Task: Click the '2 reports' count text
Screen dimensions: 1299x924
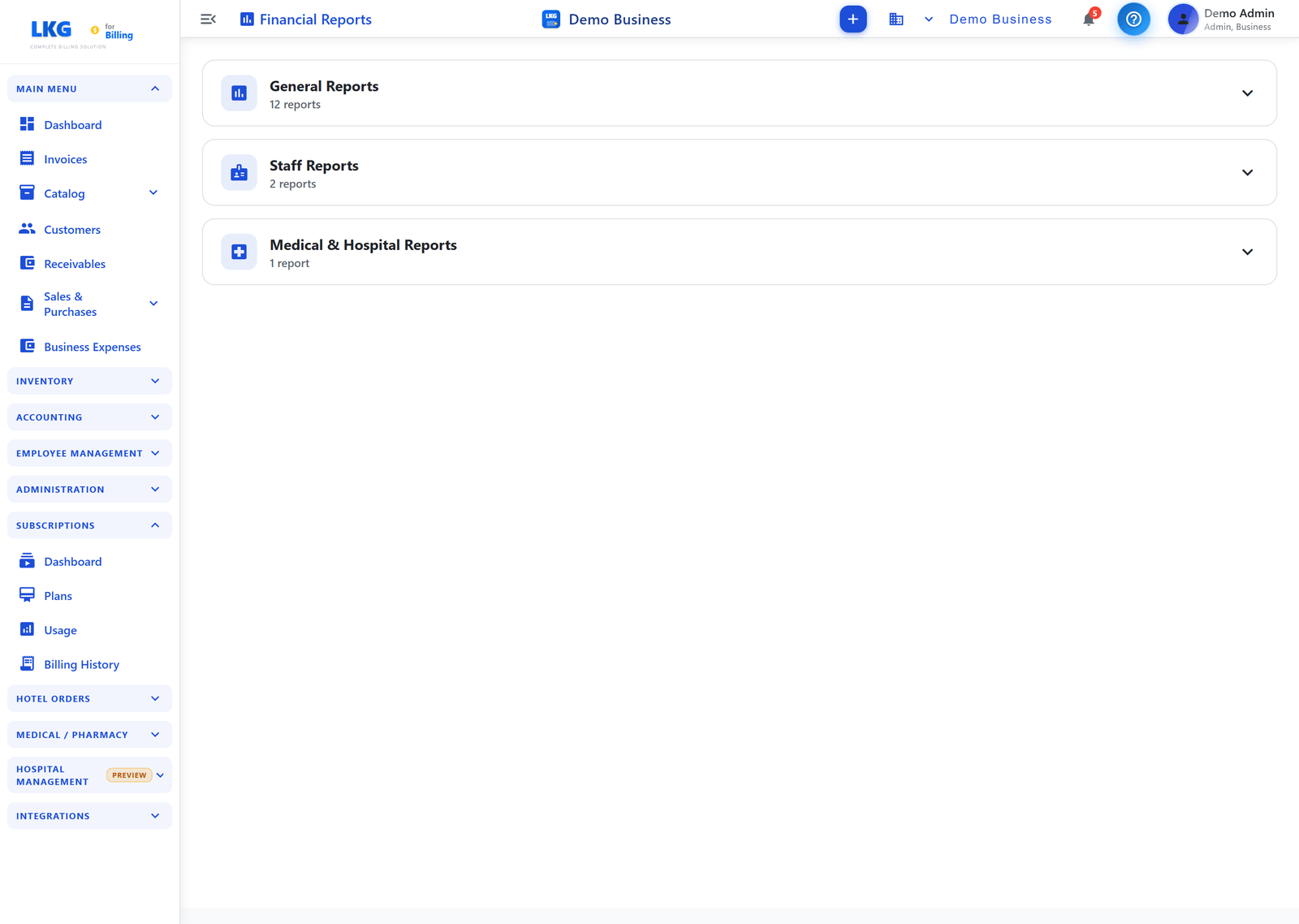Action: click(x=293, y=184)
